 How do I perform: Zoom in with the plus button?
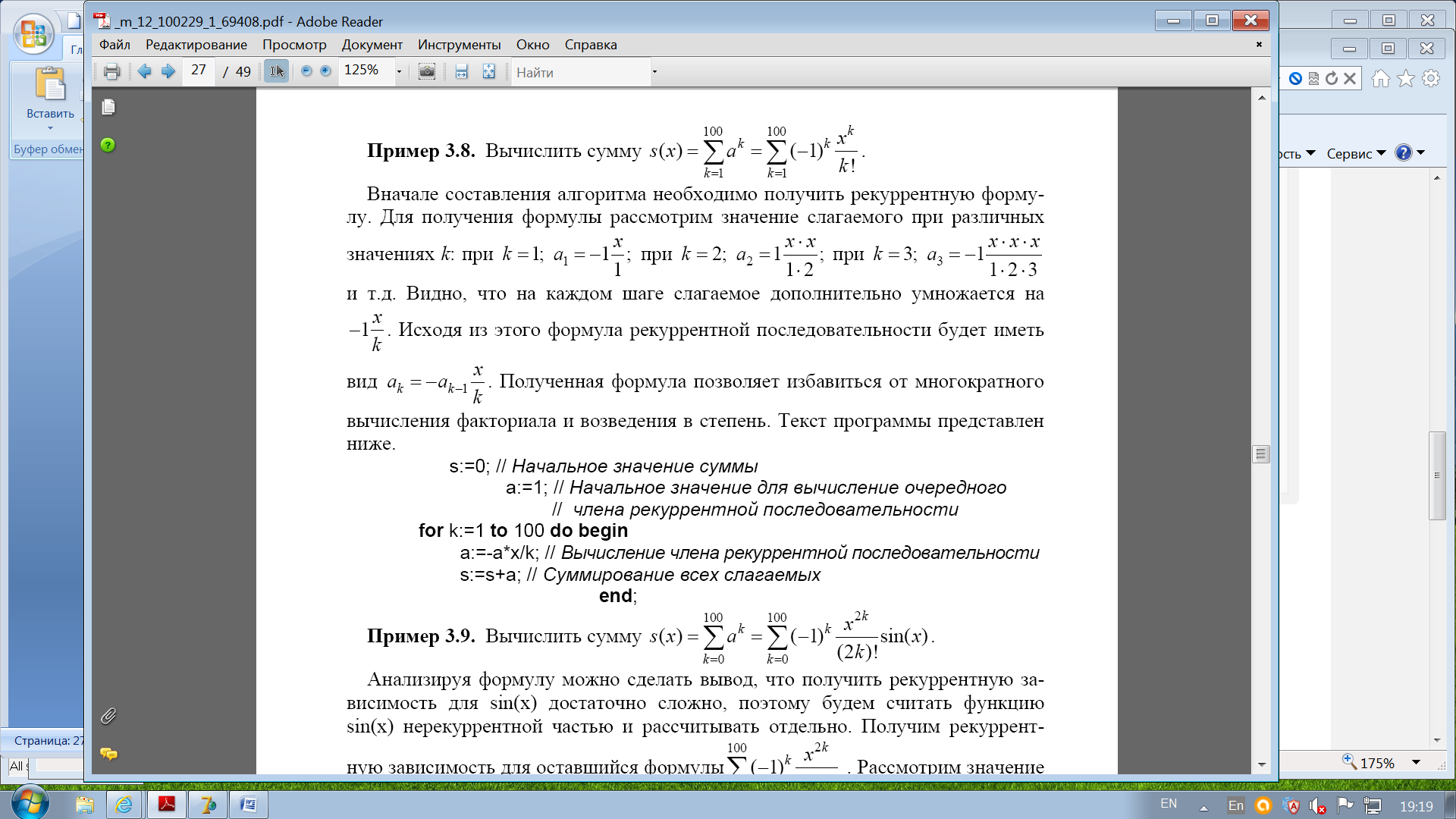(x=325, y=71)
